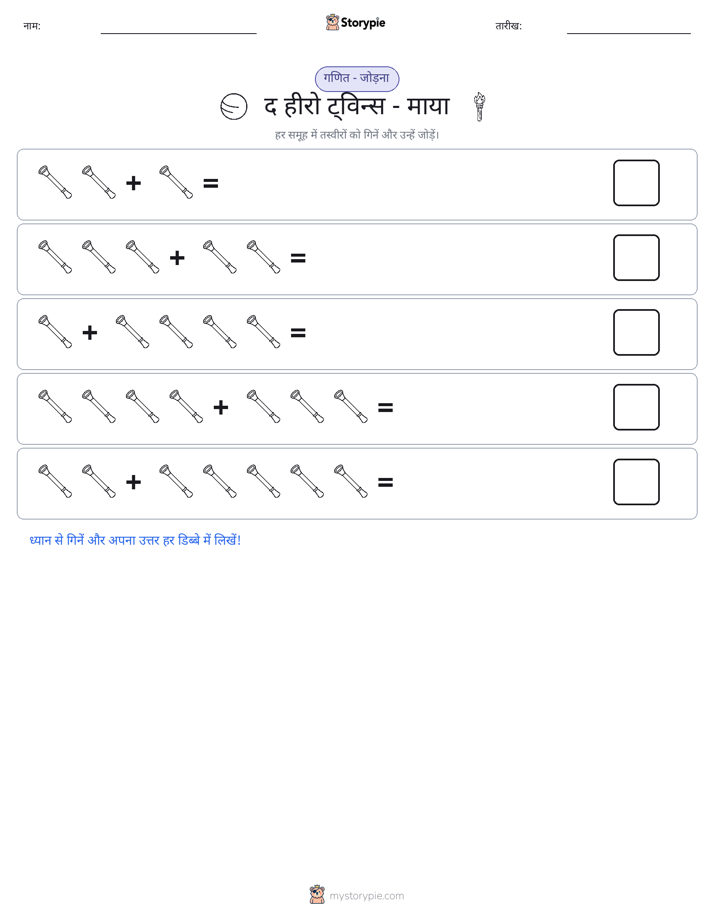The width and height of the screenshot is (714, 924).
Task: Click the bear icon in footer
Action: [317, 895]
